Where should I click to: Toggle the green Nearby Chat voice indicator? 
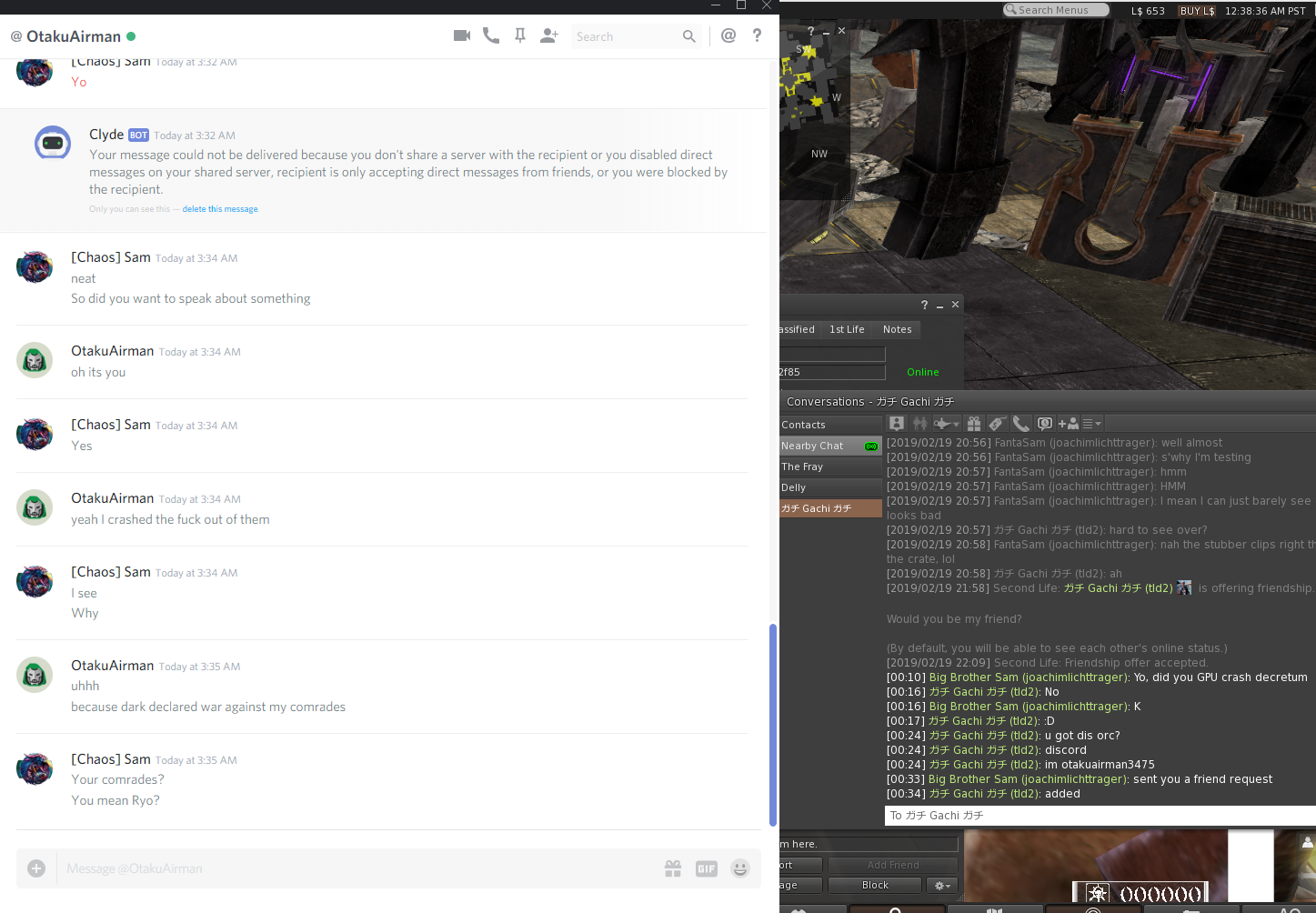pos(871,446)
